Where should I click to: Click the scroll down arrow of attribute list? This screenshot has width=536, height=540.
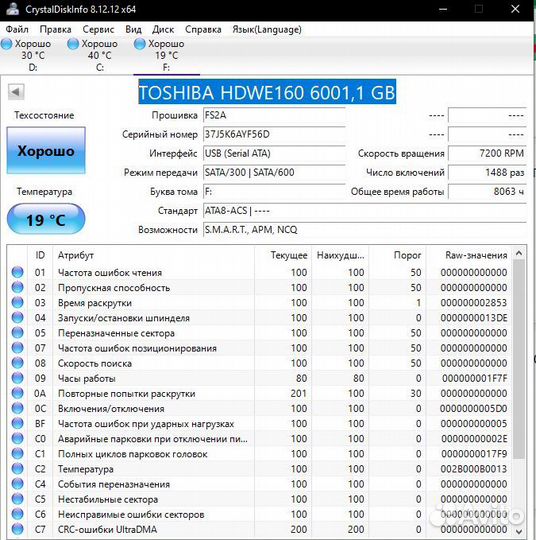[519, 532]
